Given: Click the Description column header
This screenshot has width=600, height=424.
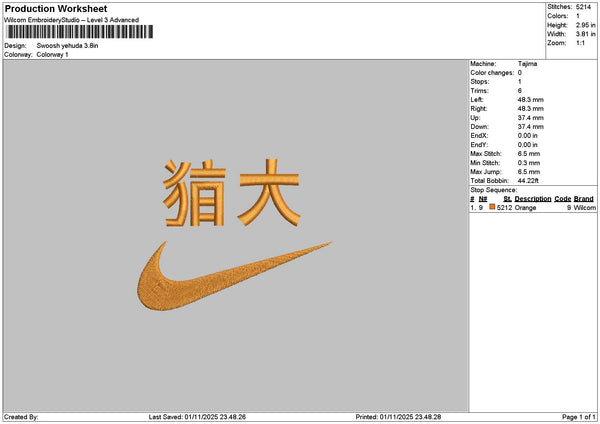Looking at the screenshot, I should click(x=533, y=199).
